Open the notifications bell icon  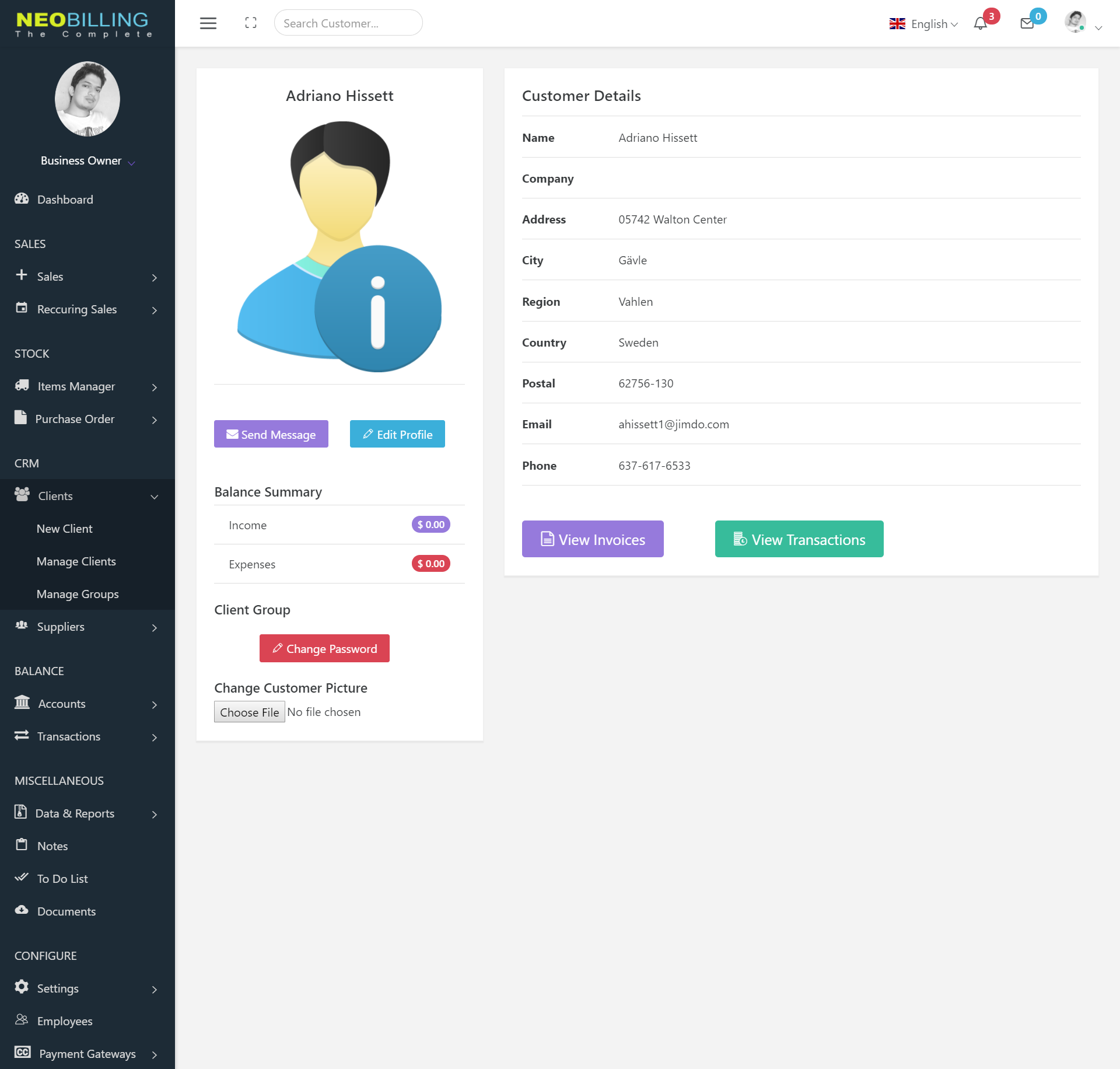tap(981, 23)
